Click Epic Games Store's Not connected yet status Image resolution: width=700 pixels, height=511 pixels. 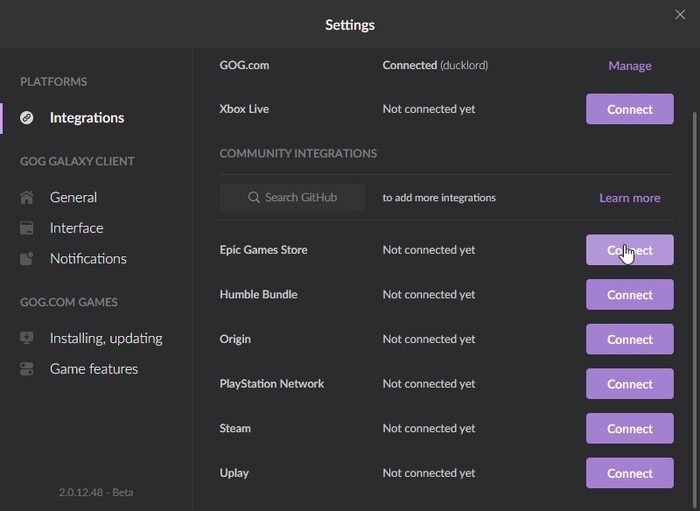[429, 250]
